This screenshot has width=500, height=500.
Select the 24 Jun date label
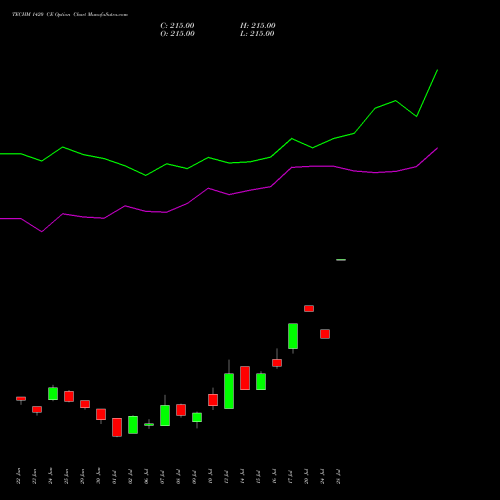click(x=51, y=476)
